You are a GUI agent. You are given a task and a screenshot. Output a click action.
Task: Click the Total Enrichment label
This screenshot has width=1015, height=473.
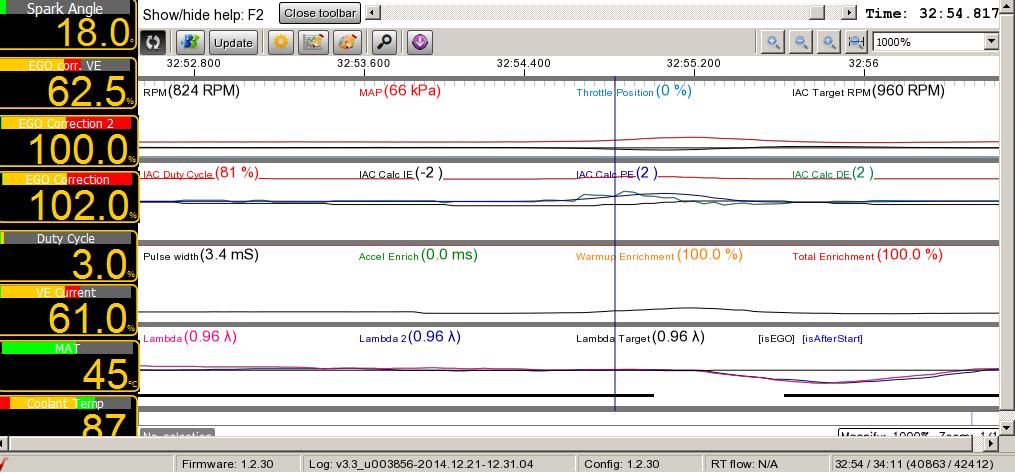867,255
